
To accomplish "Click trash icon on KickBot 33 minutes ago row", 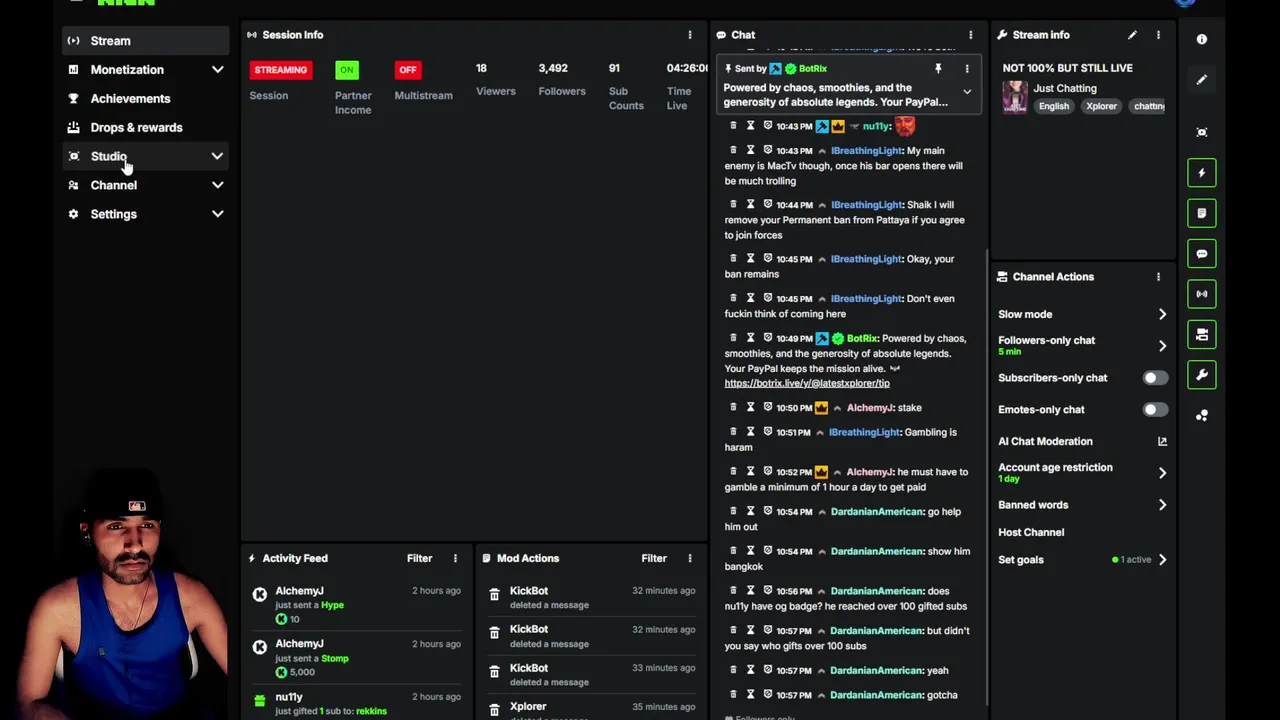I will tap(494, 672).
